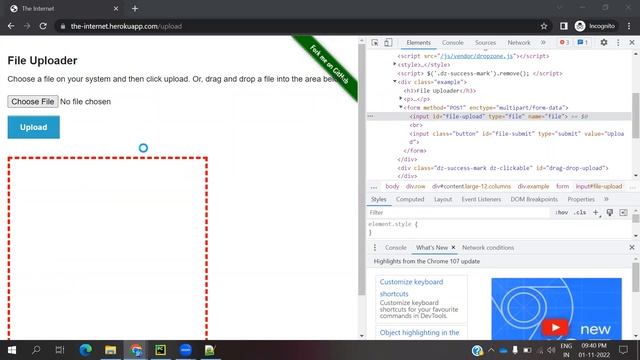Image resolution: width=640 pixels, height=360 pixels.
Task: Open Microsoft Edge from taskbar
Action: pyautogui.click(x=85, y=350)
